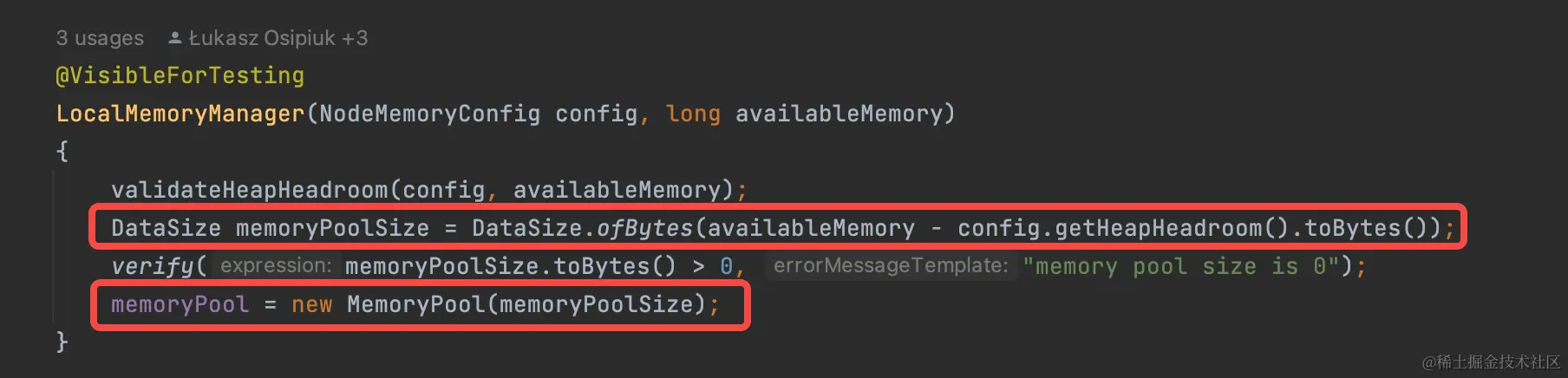Click the memoryPoolSize variable declaration
Image resolution: width=1568 pixels, height=378 pixels.
332,228
